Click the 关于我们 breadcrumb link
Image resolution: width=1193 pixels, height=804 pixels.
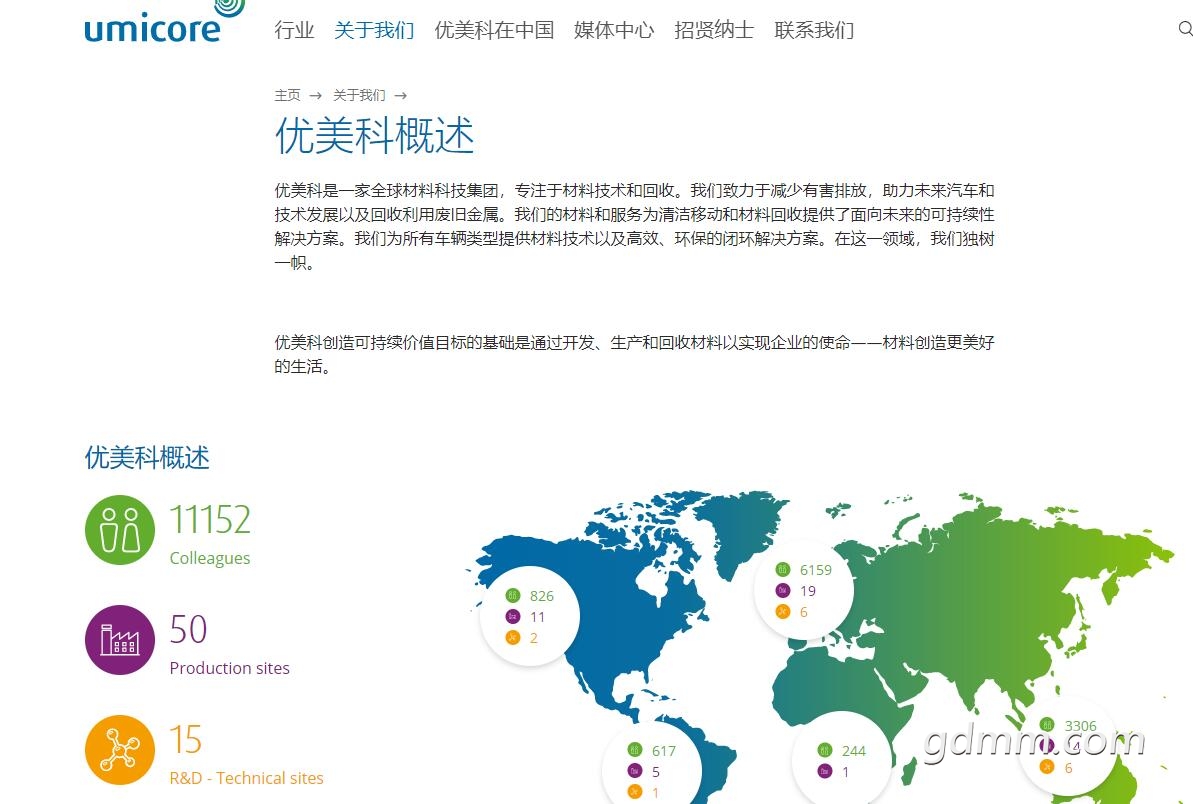359,95
